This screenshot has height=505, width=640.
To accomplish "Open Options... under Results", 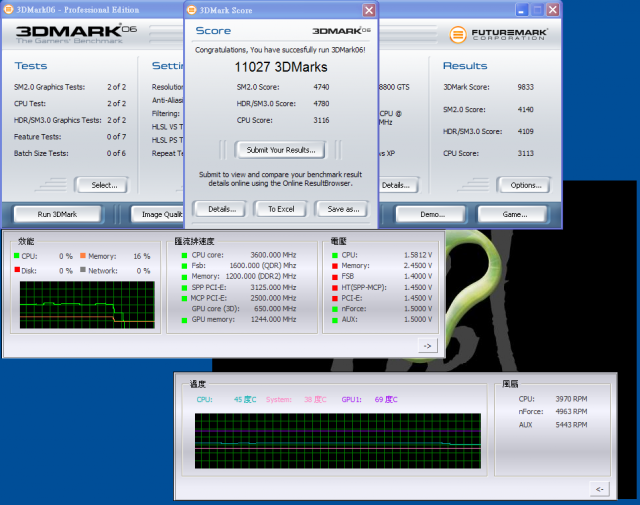I will coord(525,185).
